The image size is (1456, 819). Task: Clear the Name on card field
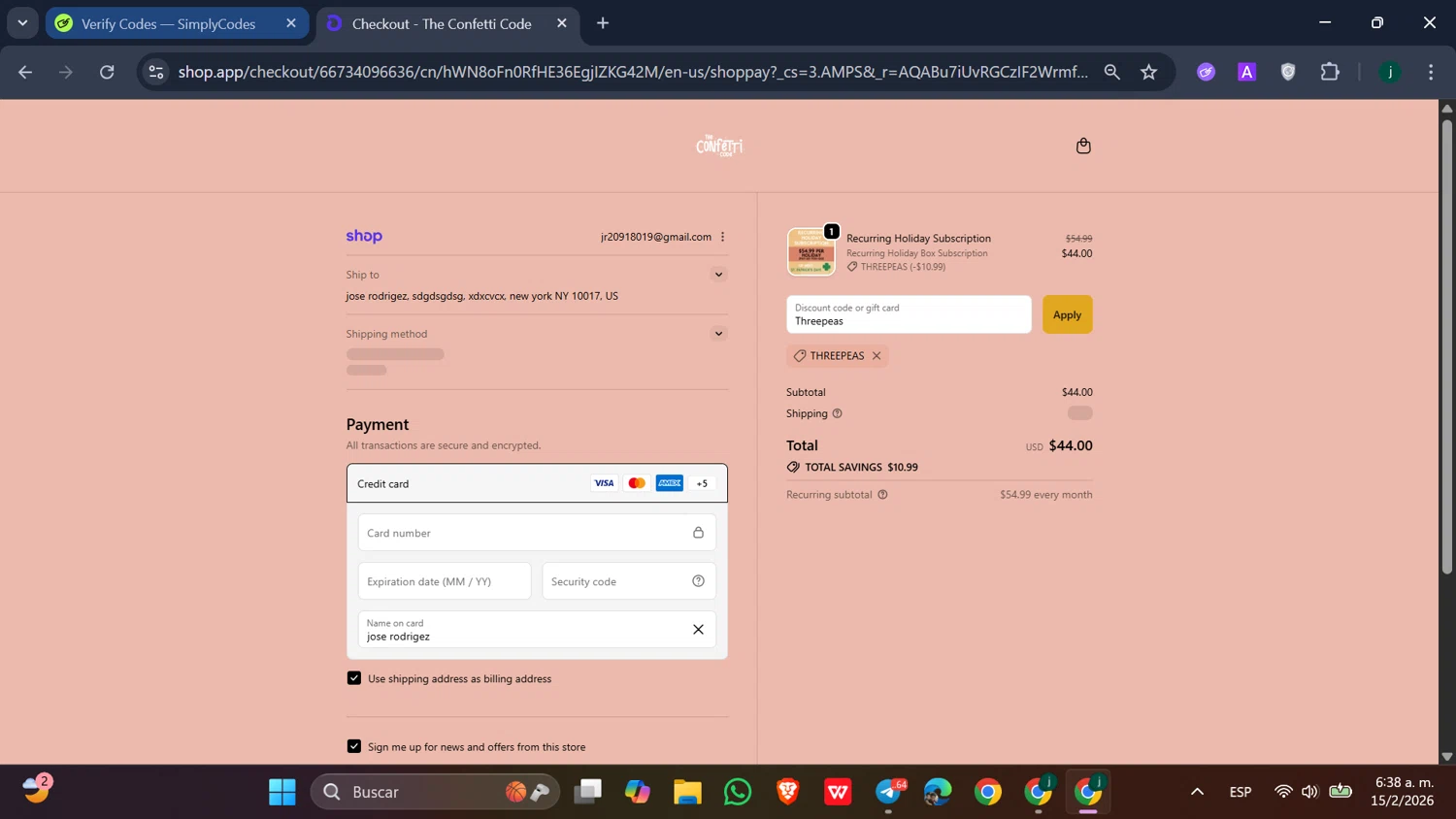[698, 630]
